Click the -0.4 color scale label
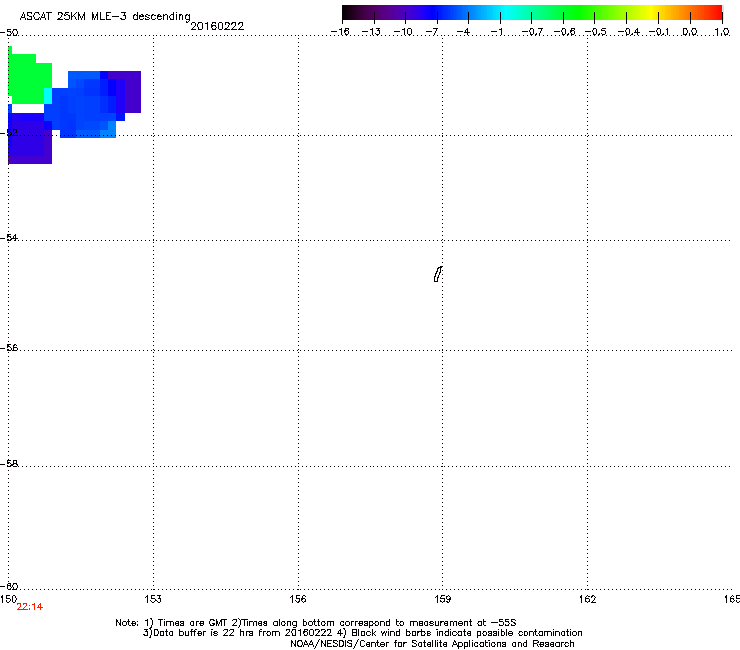This screenshot has width=740, height=650. pos(629,32)
